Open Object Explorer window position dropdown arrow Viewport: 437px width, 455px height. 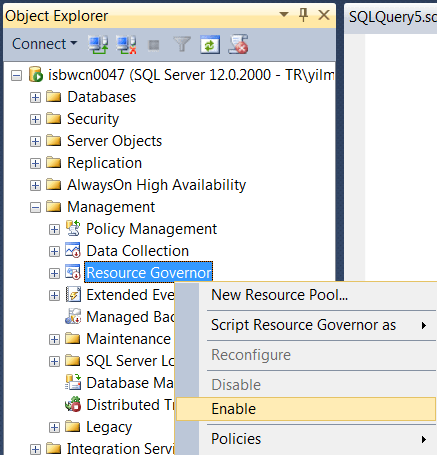pos(284,15)
